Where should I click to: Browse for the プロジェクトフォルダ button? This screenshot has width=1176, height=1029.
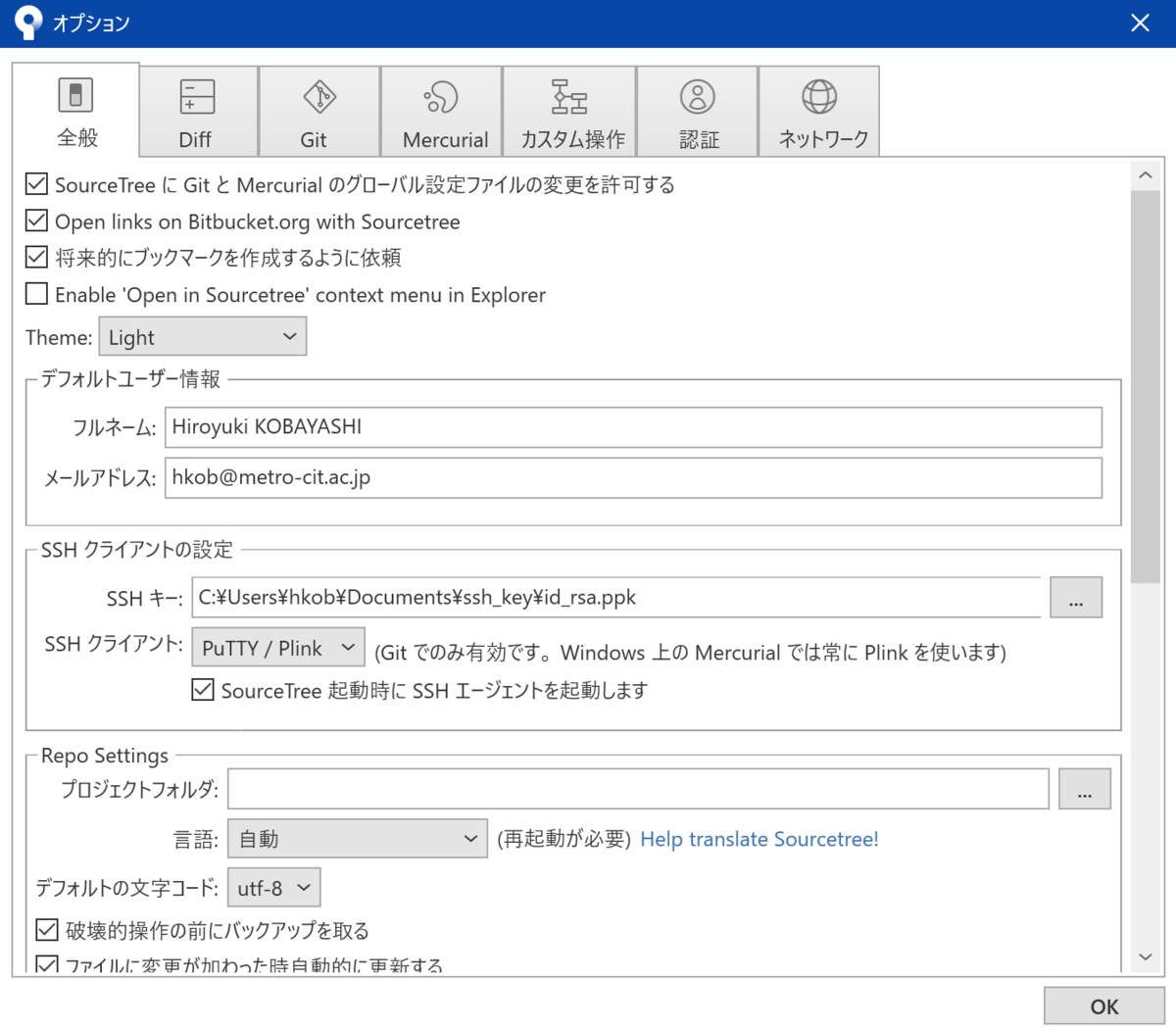click(x=1085, y=789)
